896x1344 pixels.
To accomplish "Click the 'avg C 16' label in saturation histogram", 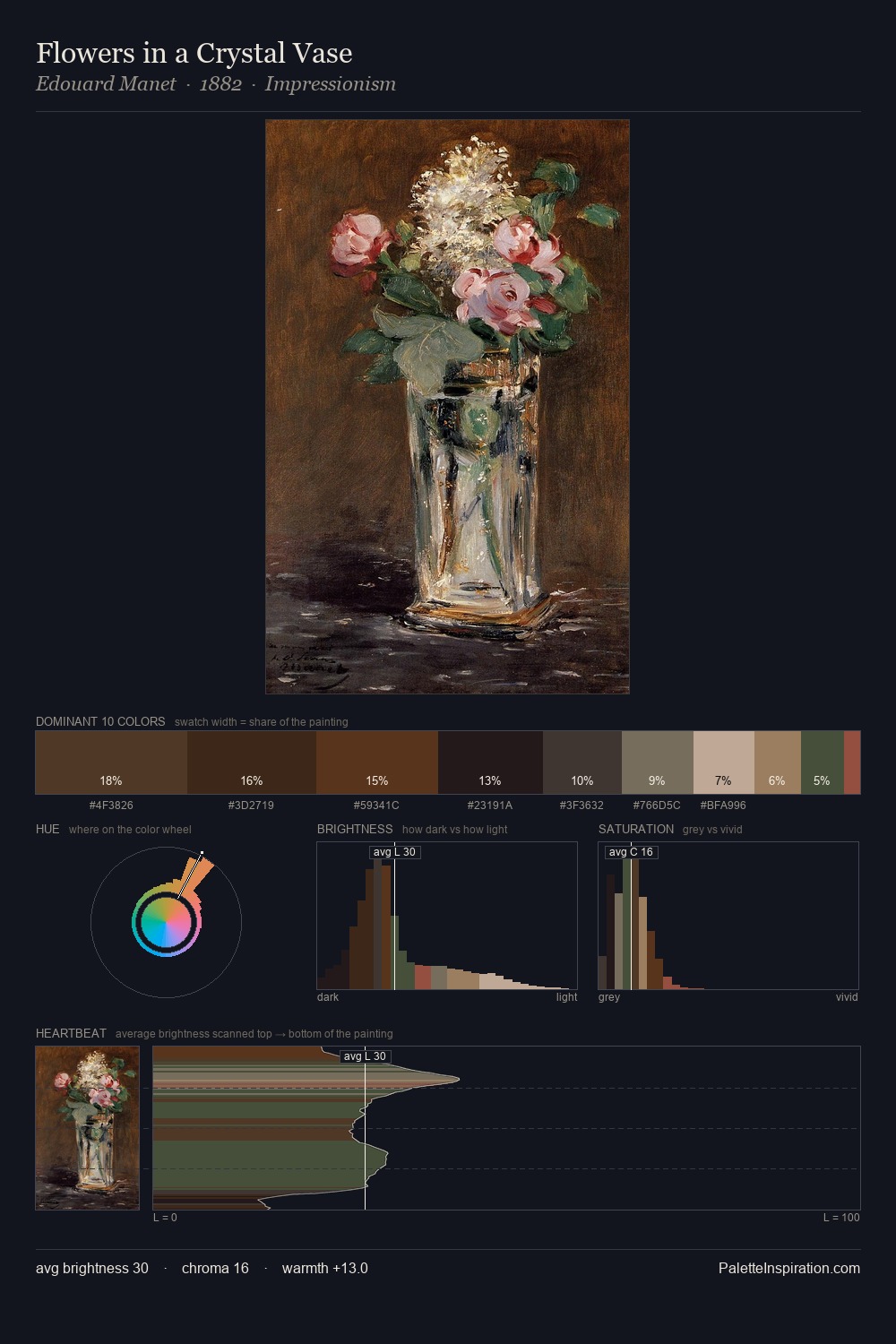I will click(x=631, y=852).
